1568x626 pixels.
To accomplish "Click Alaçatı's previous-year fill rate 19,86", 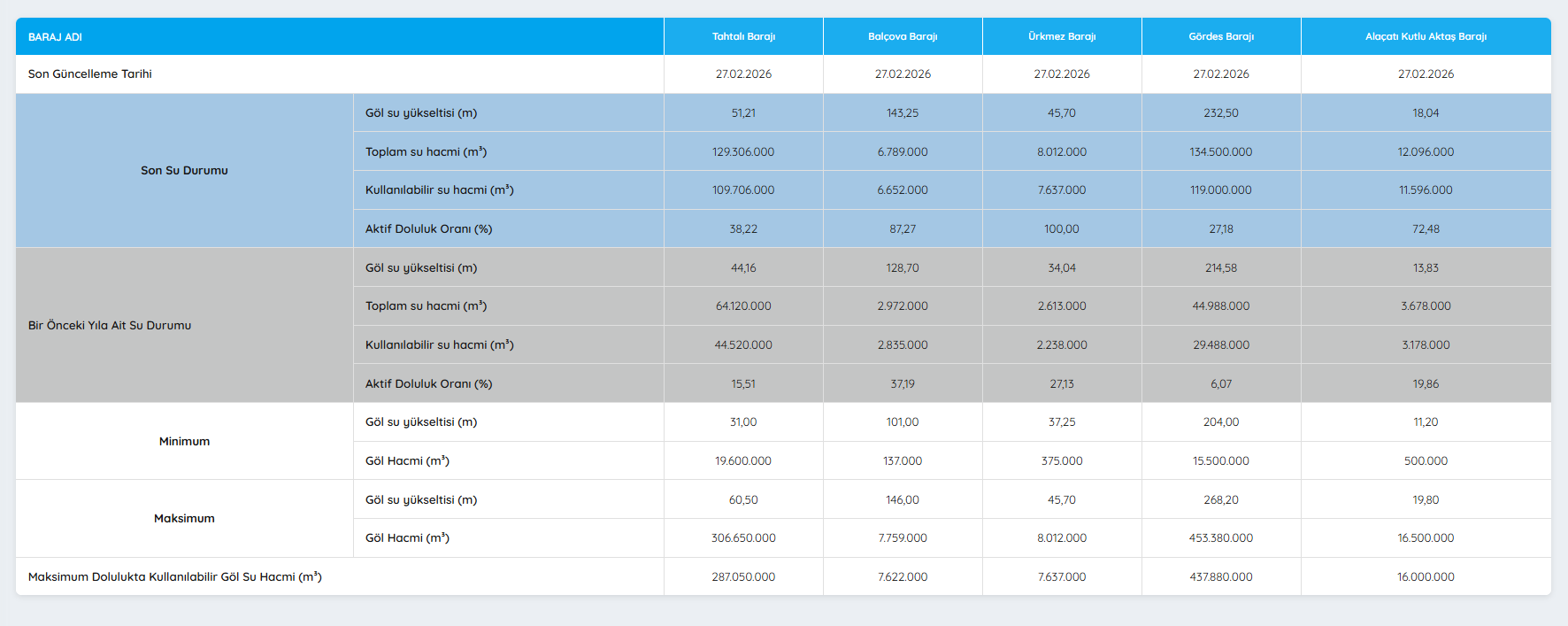I will 1426,384.
